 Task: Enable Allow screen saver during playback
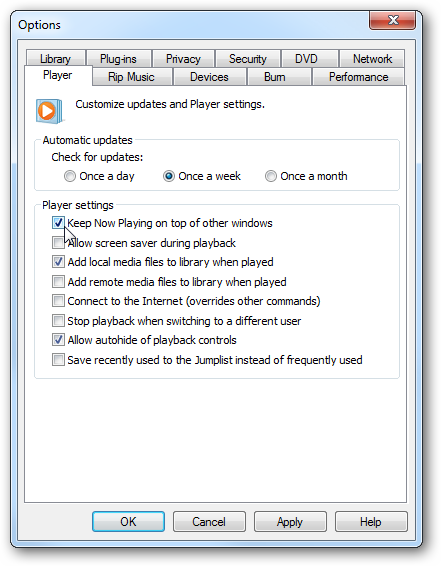point(58,243)
